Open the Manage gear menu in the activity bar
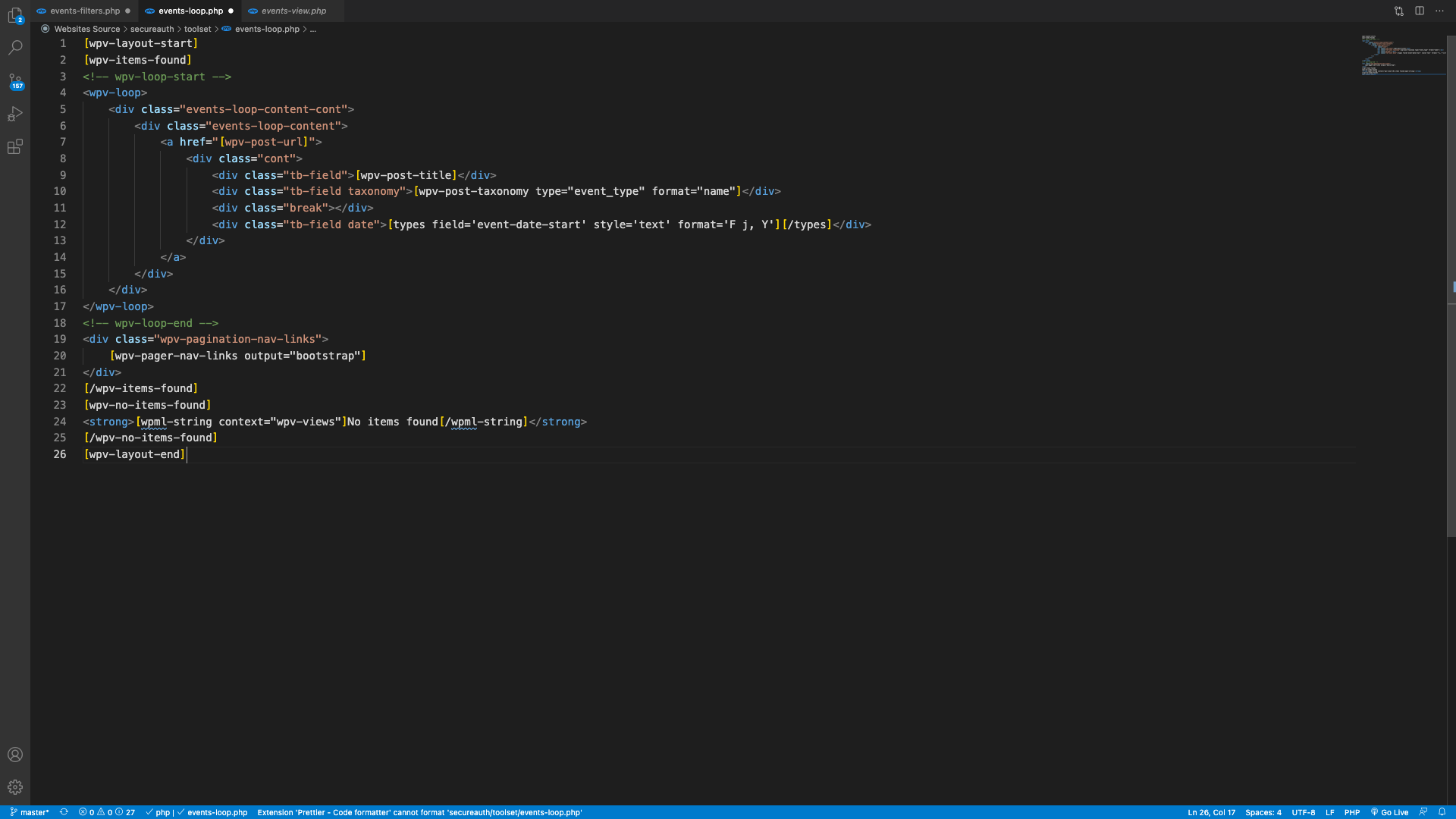 pyautogui.click(x=15, y=787)
